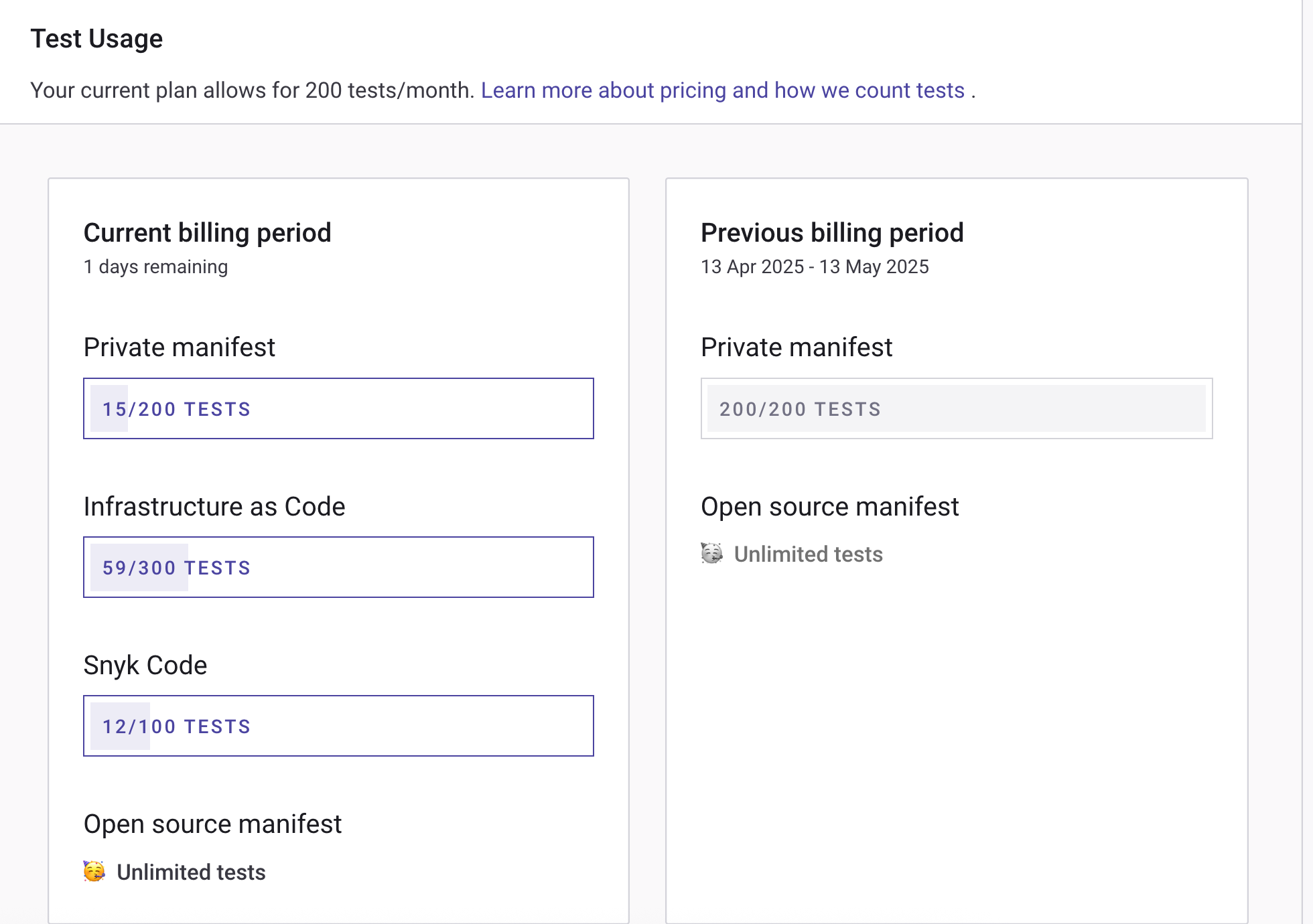Click the party emoji icon beside current Unlimited tests

(94, 871)
